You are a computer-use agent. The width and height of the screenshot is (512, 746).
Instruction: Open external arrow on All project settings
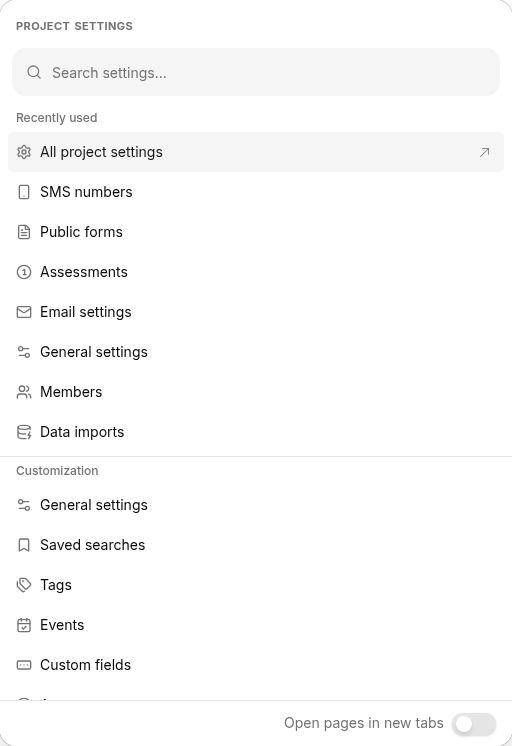(484, 152)
